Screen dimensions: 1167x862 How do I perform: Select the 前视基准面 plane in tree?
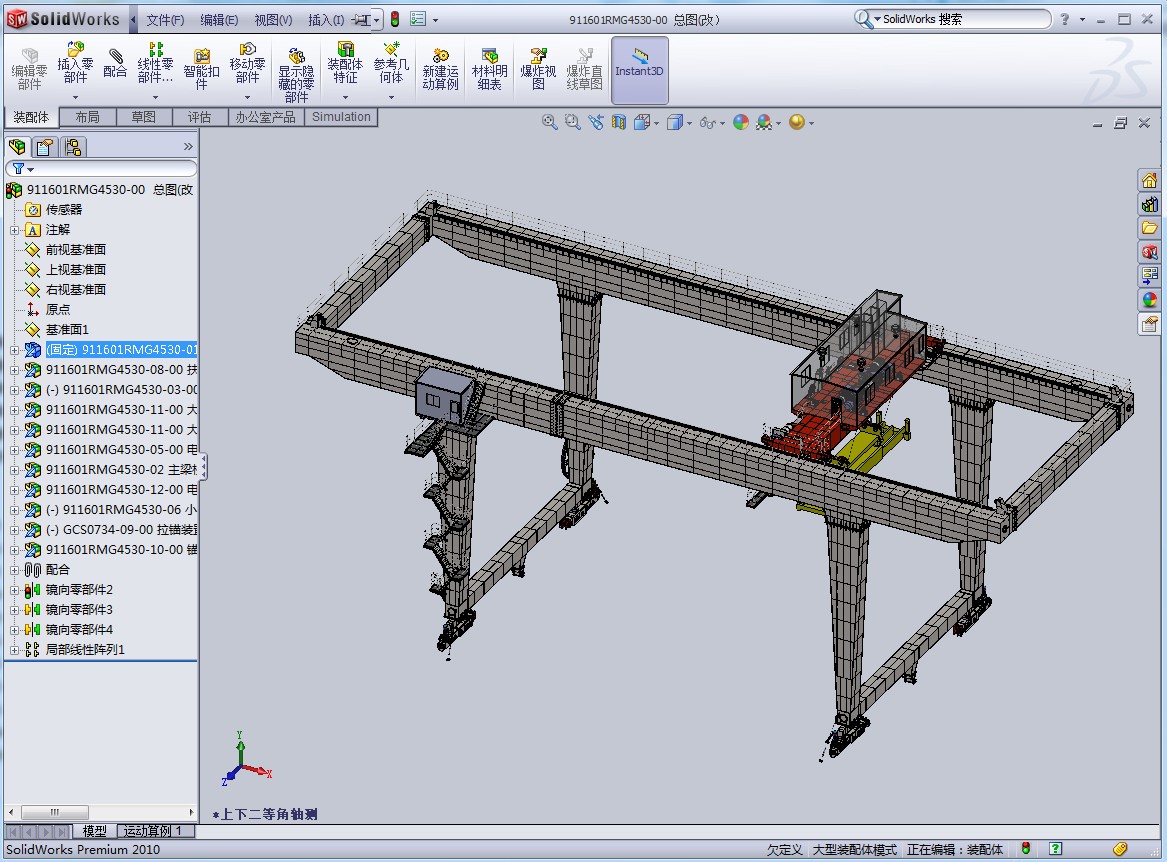tap(75, 250)
